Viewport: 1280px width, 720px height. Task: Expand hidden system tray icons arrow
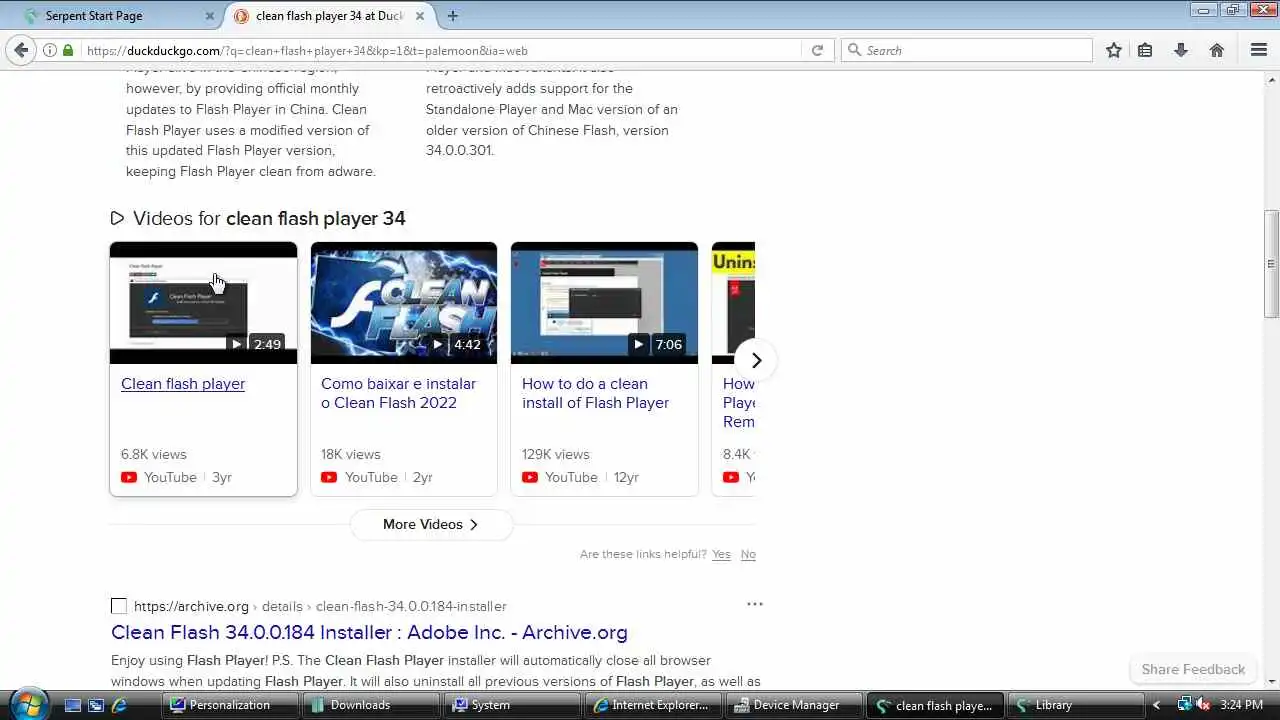click(x=1157, y=705)
